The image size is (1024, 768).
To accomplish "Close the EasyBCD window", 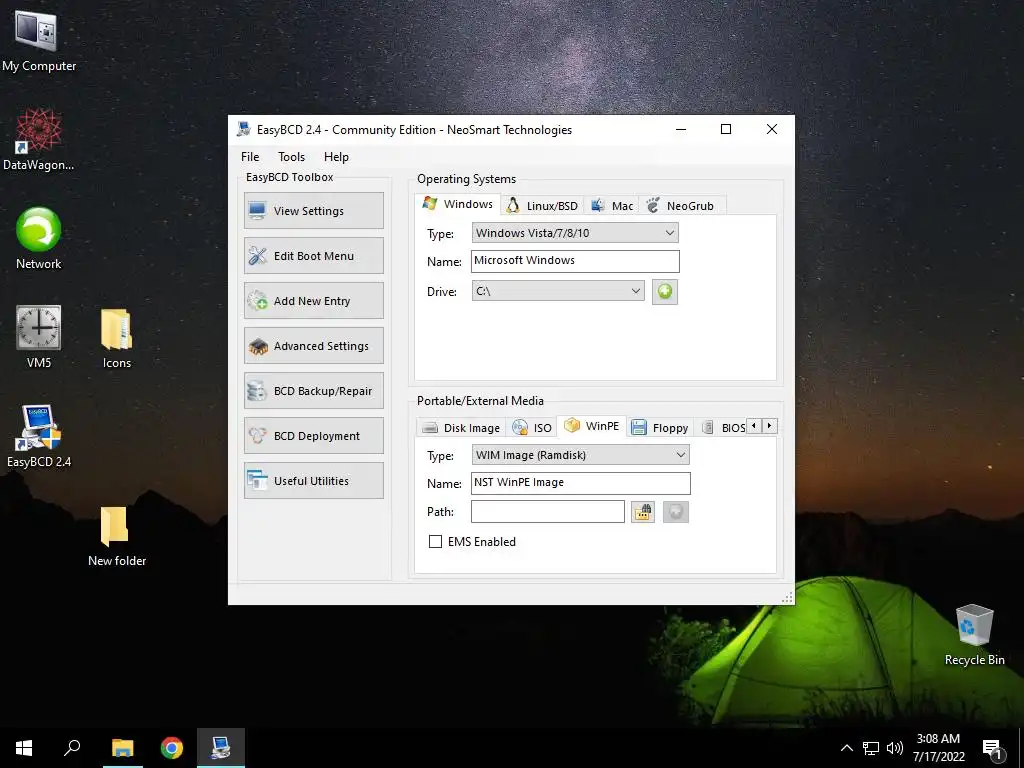I will point(771,129).
